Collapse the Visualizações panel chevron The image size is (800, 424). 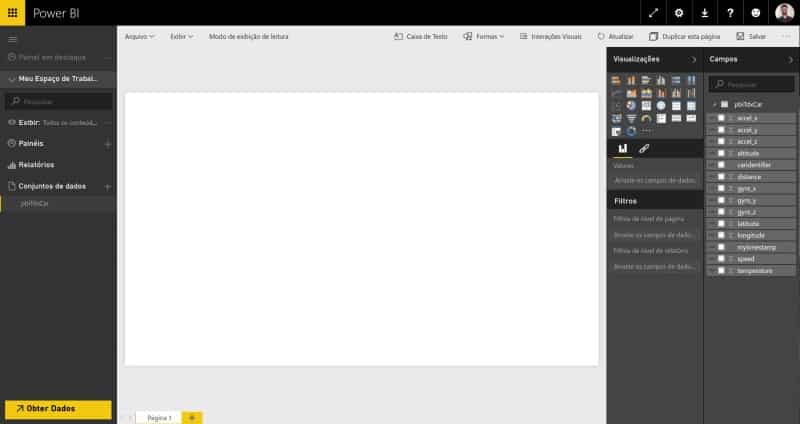pyautogui.click(x=693, y=60)
